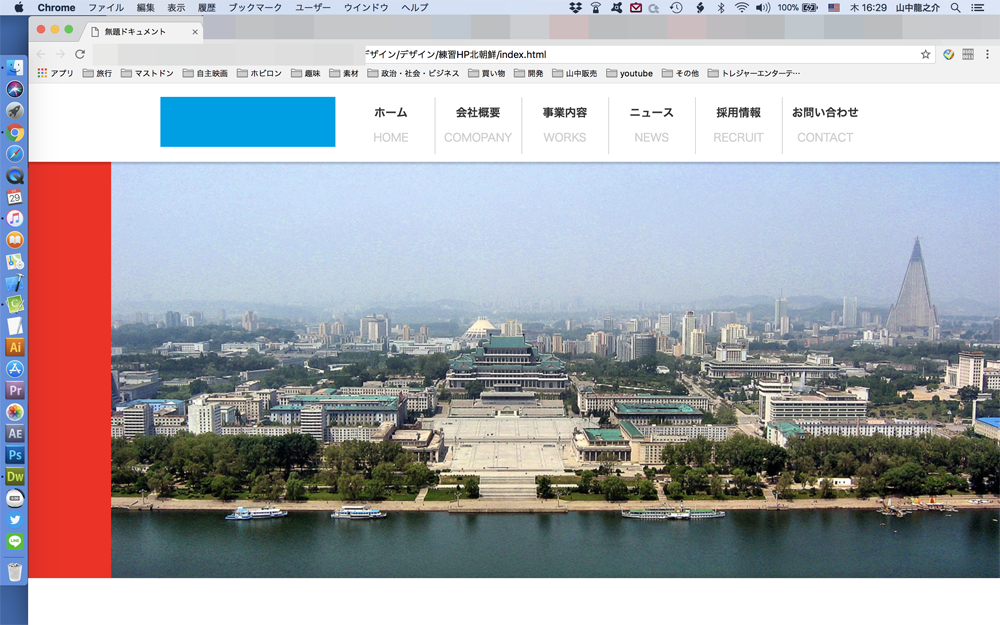
Task: Click the 会社概要 navigation link
Action: click(478, 113)
